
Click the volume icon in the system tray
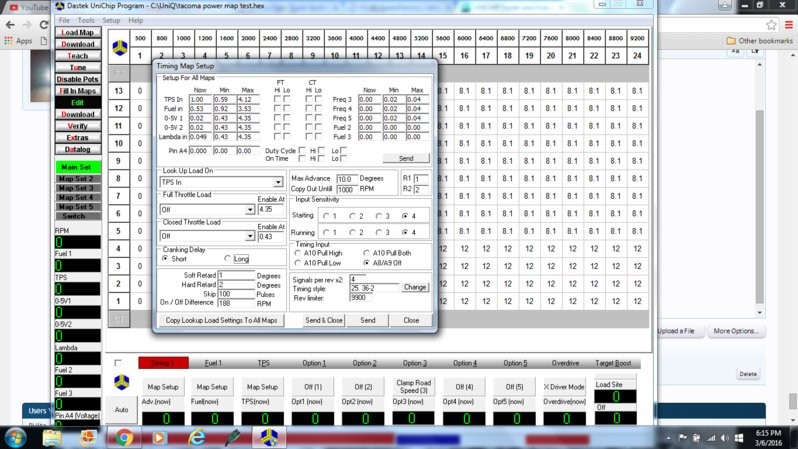(x=724, y=438)
